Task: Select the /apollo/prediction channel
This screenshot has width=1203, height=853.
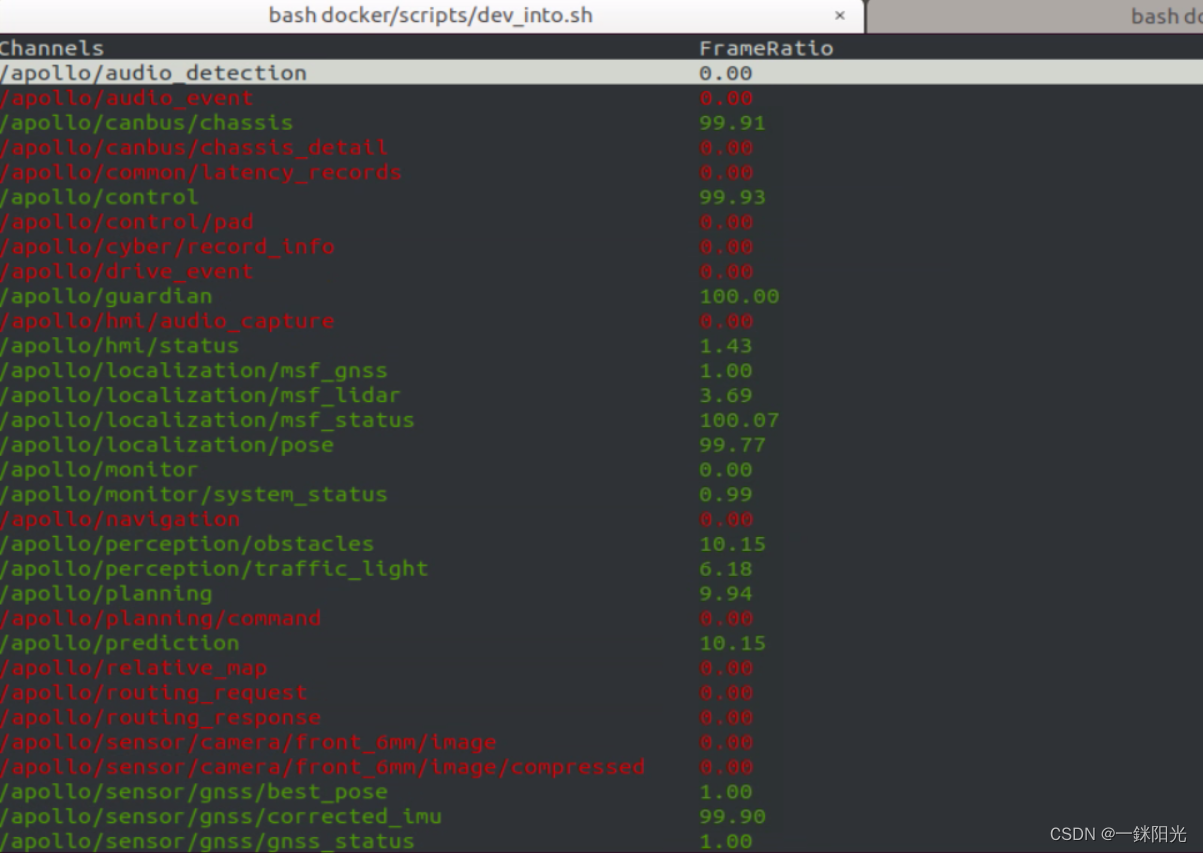Action: (x=120, y=643)
